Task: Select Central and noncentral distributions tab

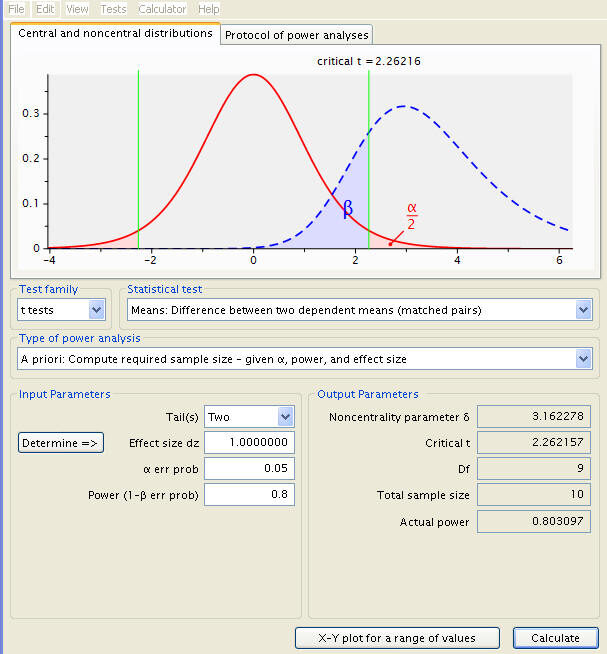Action: [115, 33]
